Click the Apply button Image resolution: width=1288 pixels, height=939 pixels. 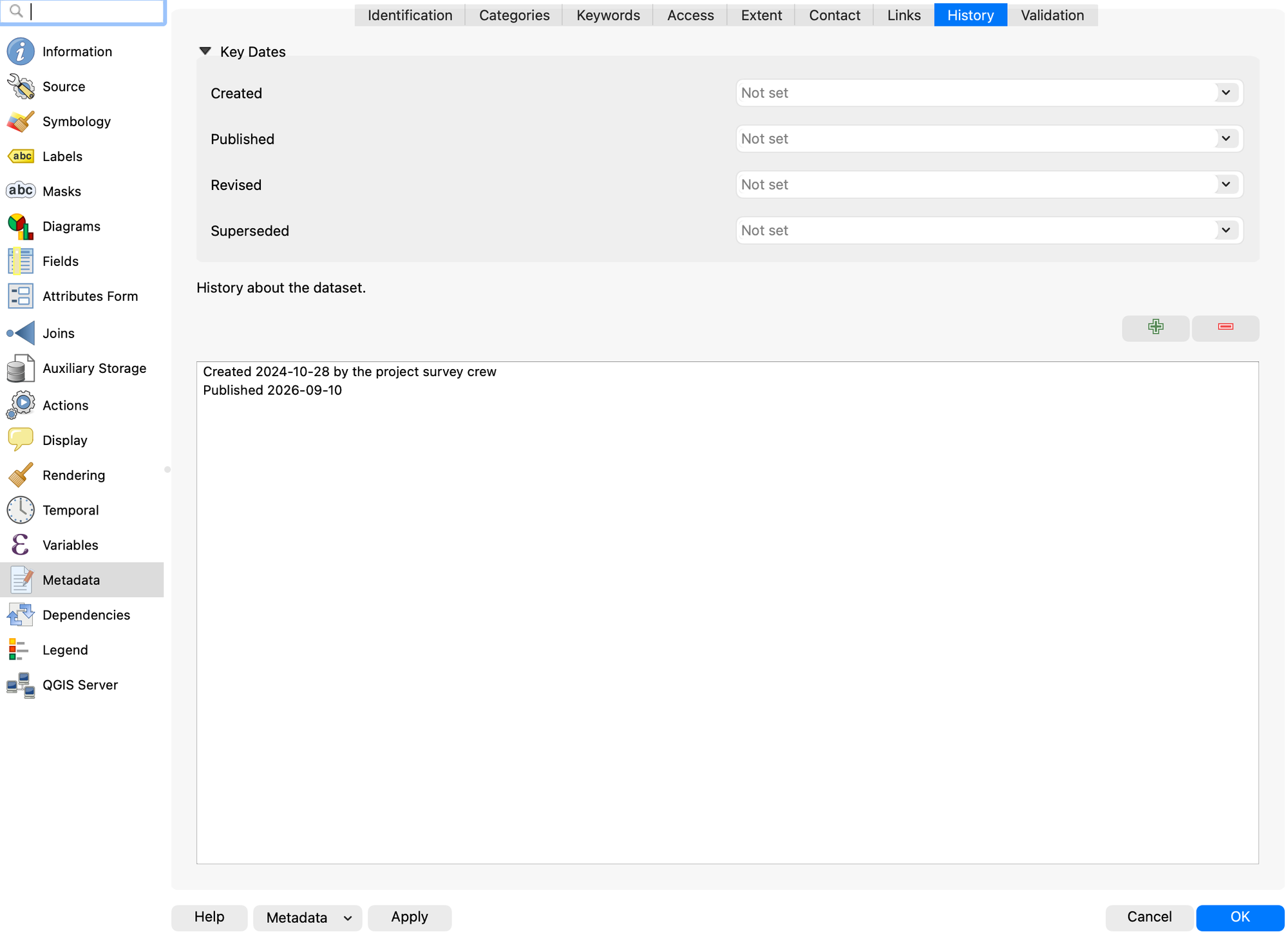point(410,917)
